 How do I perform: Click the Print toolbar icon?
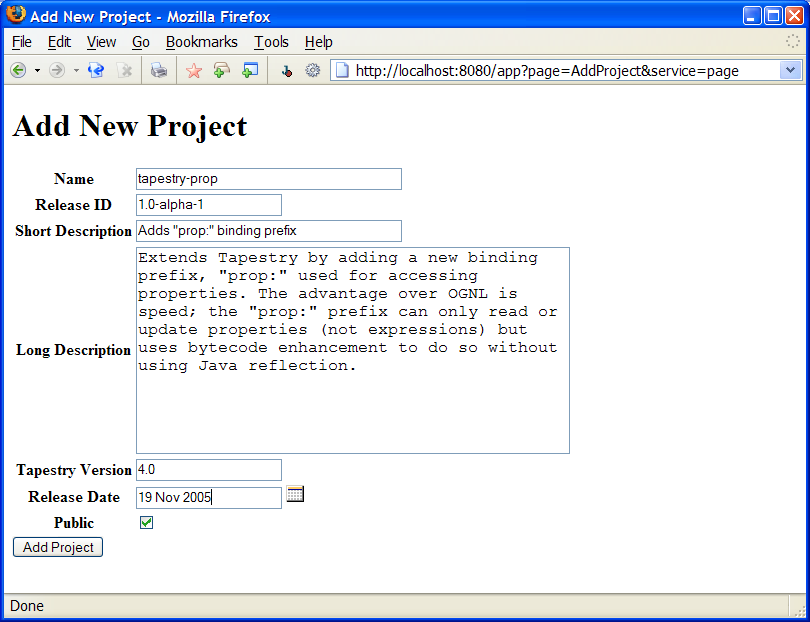[x=159, y=70]
